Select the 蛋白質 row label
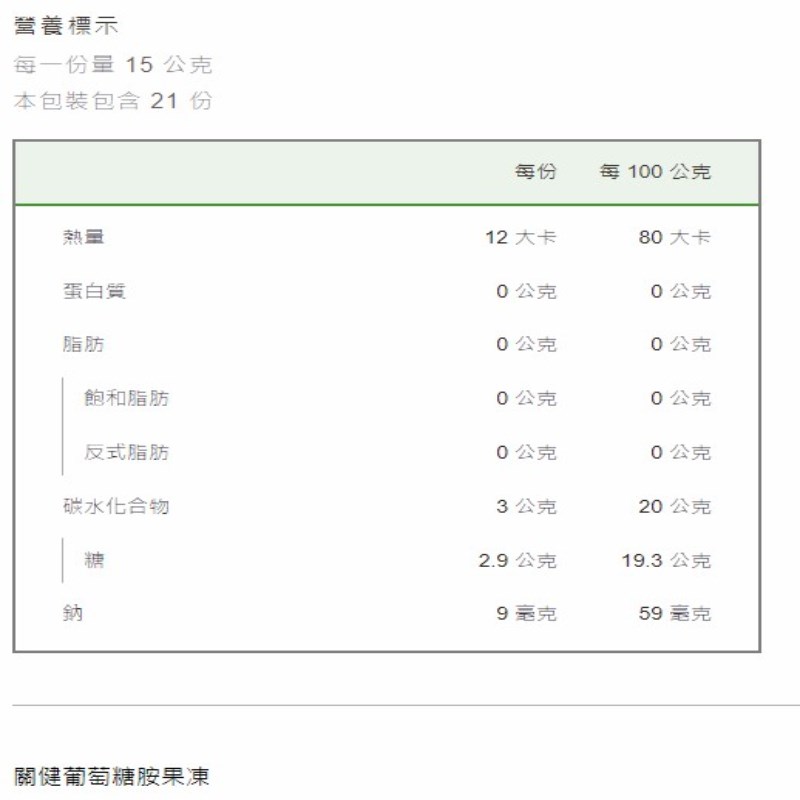This screenshot has width=800, height=800. click(94, 291)
